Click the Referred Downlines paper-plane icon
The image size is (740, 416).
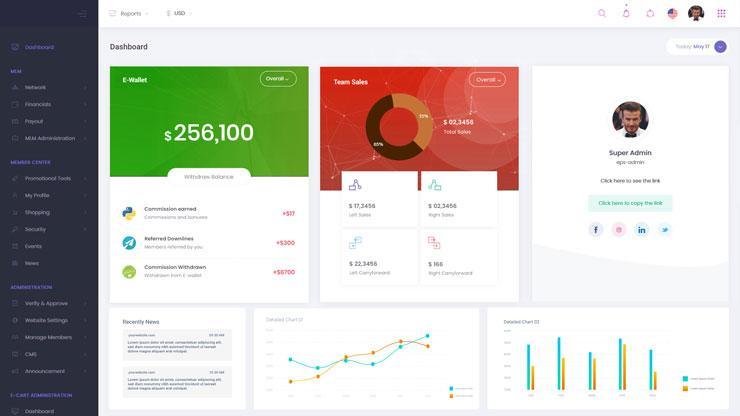(x=129, y=243)
